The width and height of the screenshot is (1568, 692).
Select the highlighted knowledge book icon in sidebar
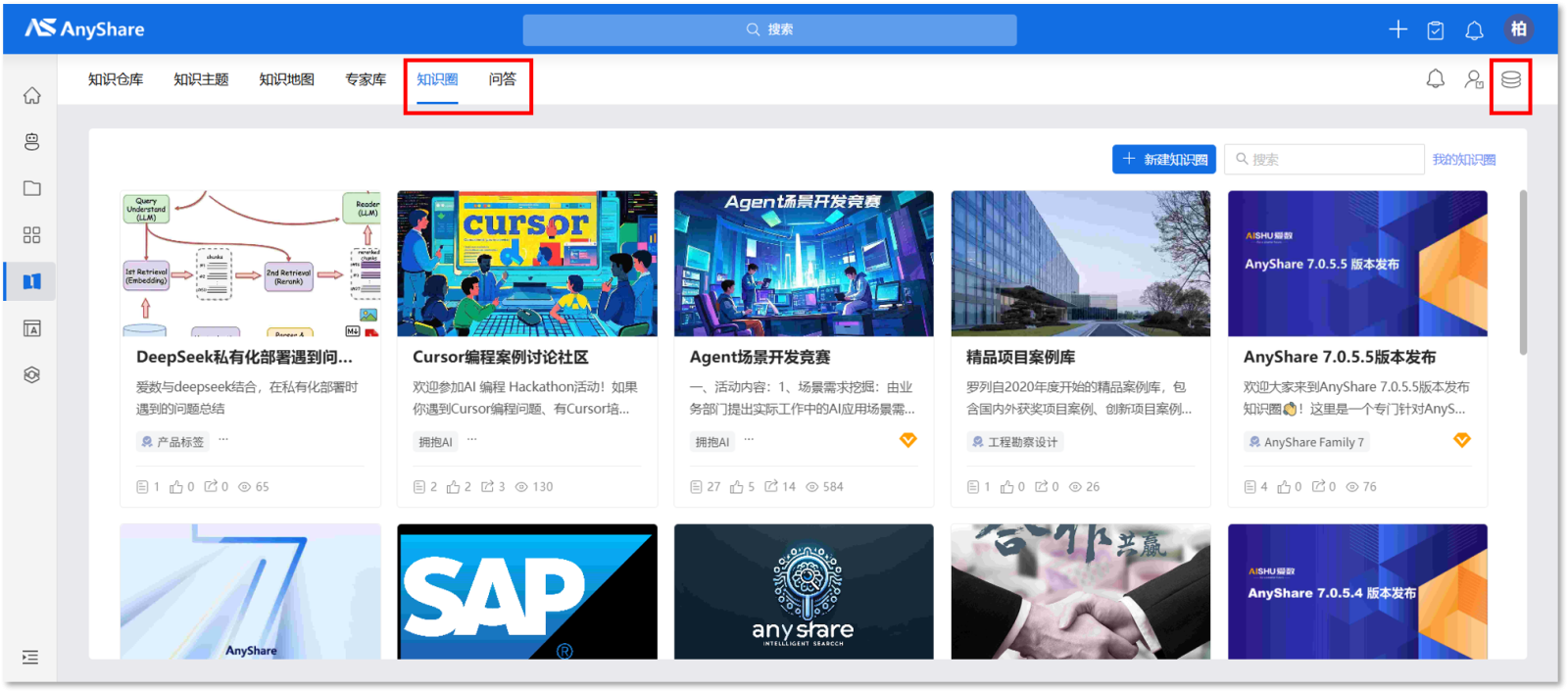pos(32,281)
